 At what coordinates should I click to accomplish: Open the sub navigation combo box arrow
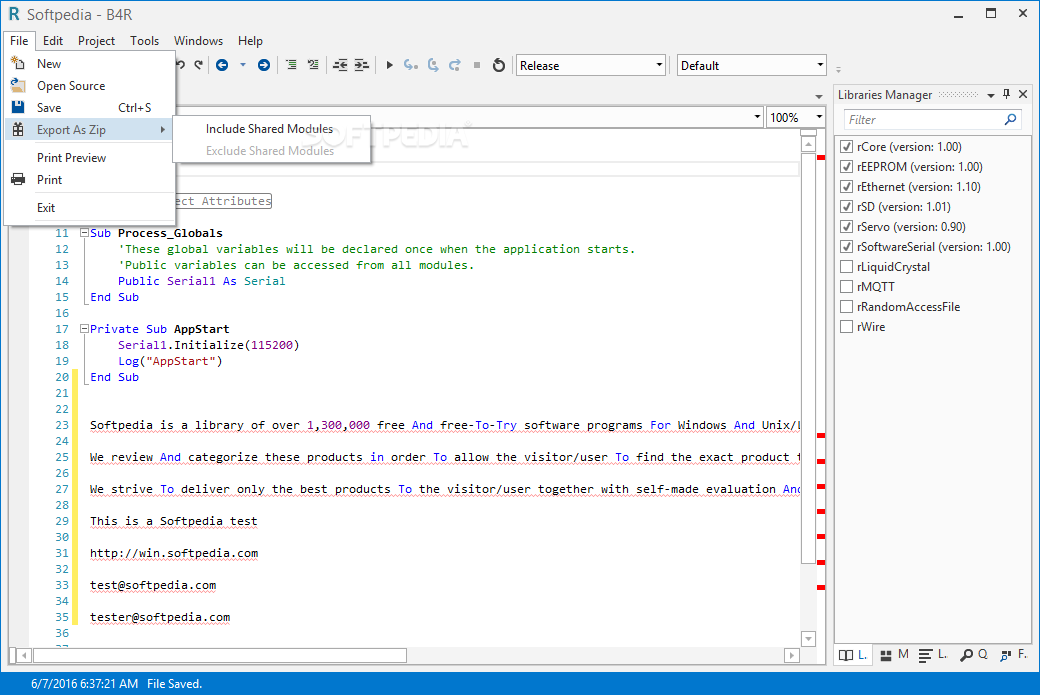coord(757,117)
